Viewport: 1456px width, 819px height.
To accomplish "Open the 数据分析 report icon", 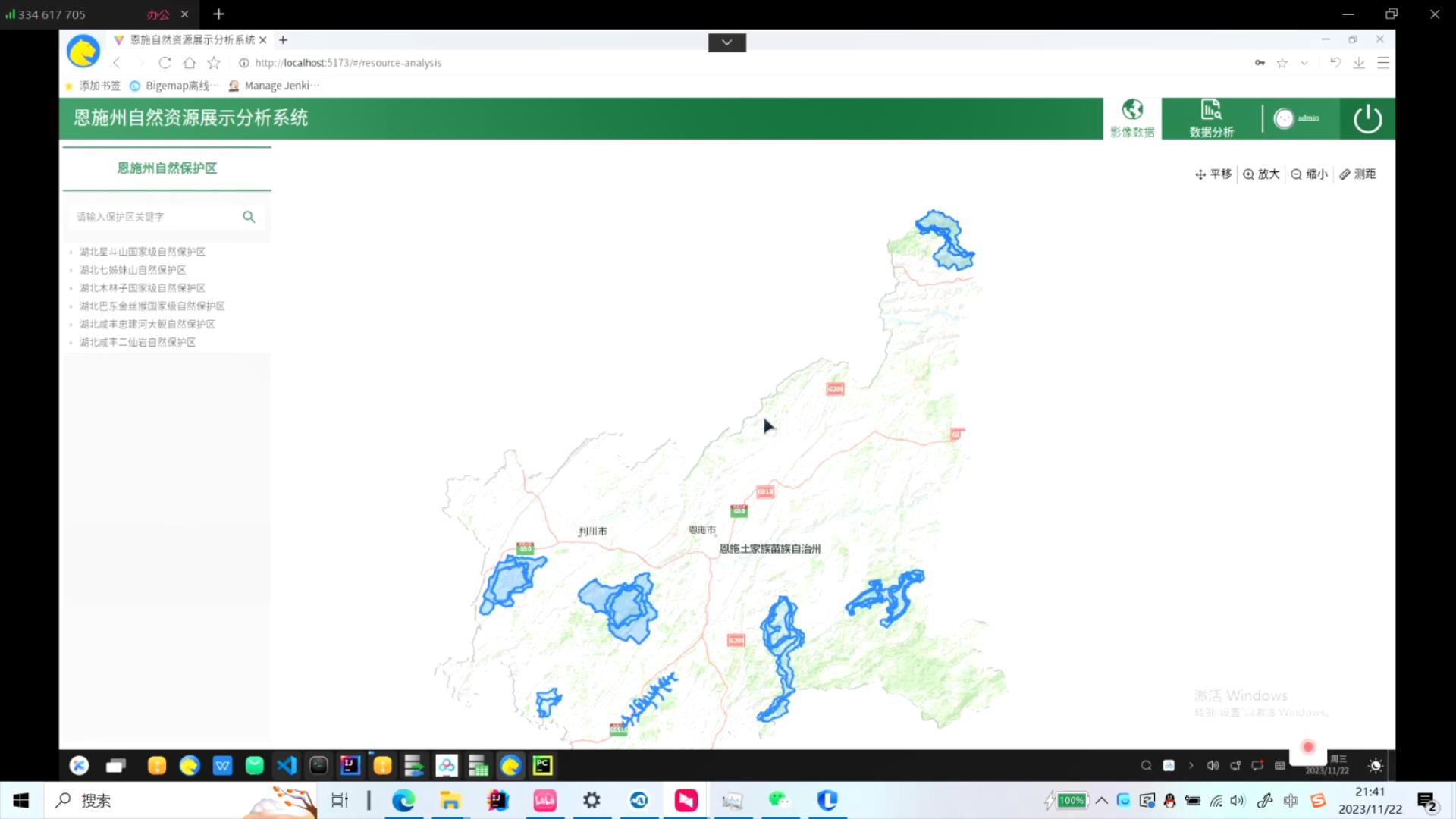I will click(1211, 111).
